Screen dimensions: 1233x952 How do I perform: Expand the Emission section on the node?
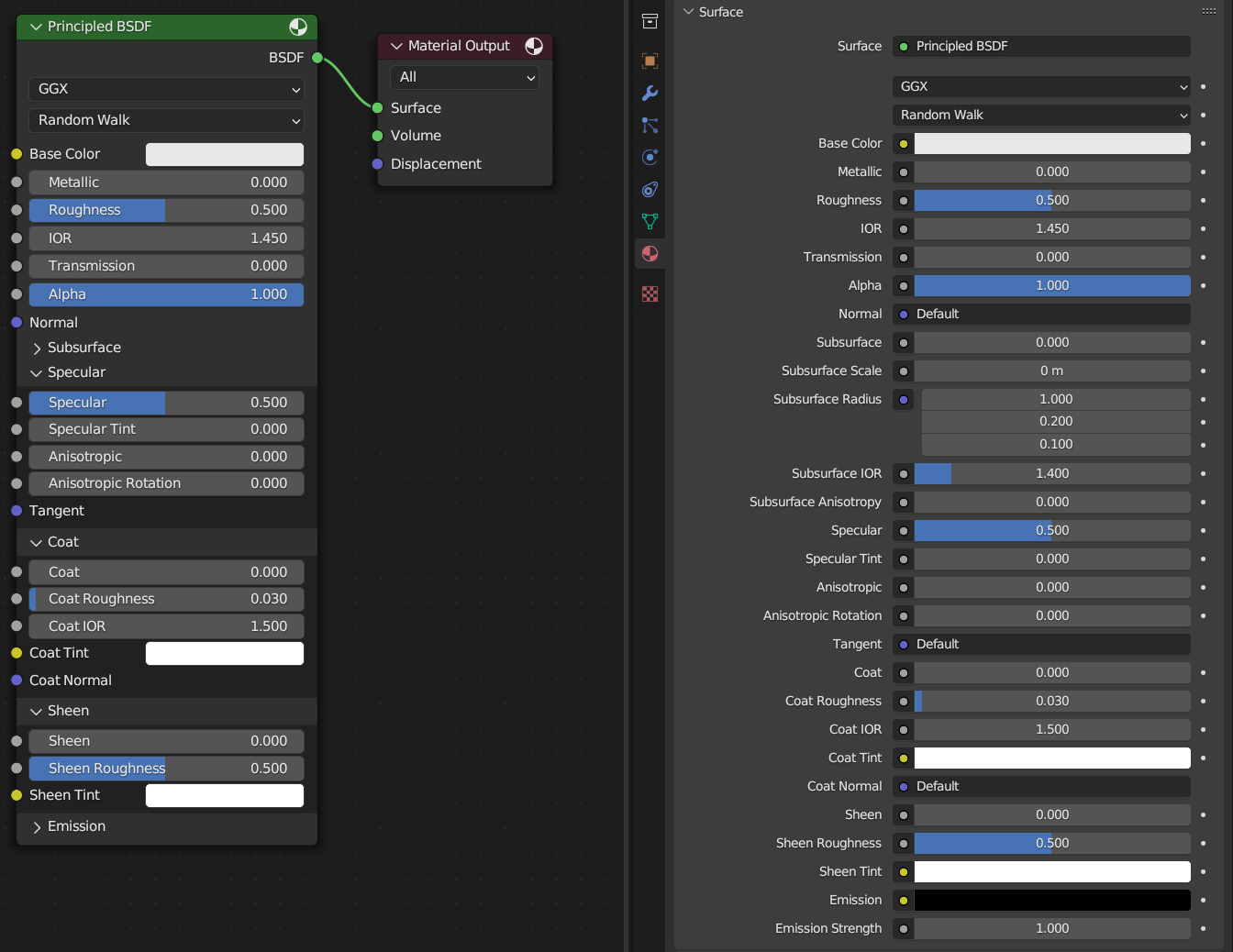click(37, 827)
